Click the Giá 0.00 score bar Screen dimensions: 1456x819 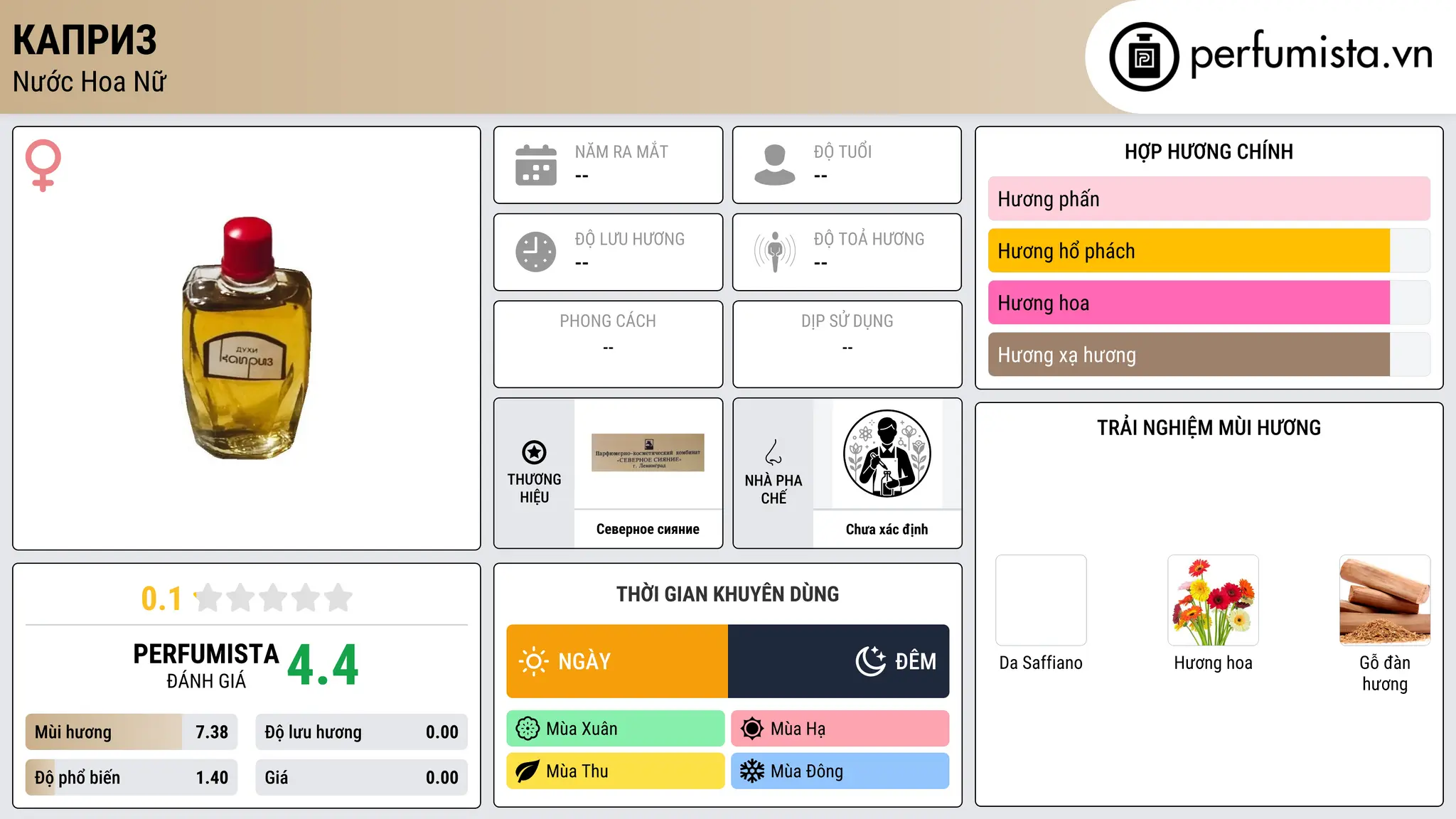pyautogui.click(x=361, y=778)
